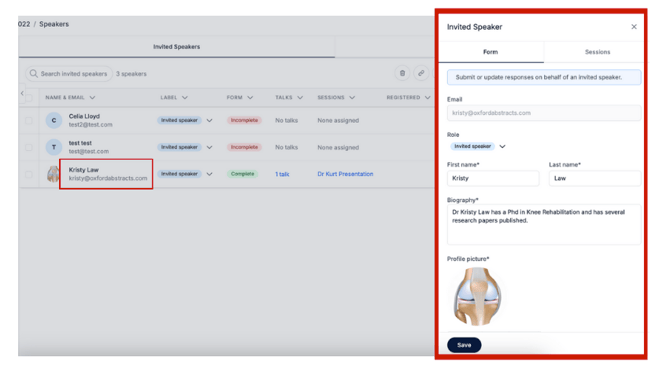The height and width of the screenshot is (372, 670).
Task: Click the name Celia Lloyd
Action: (x=84, y=116)
